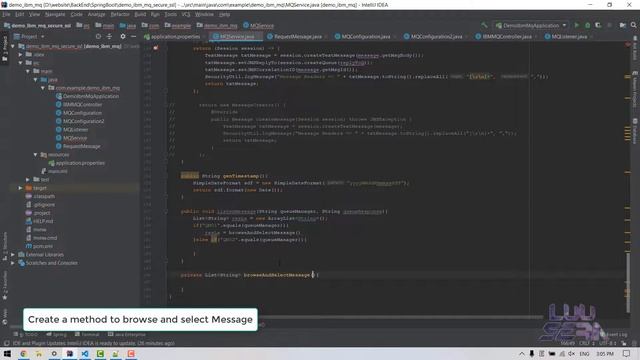This screenshot has width=640, height=360.
Task: Open the TODO tool window tab
Action: pyautogui.click(x=25, y=334)
